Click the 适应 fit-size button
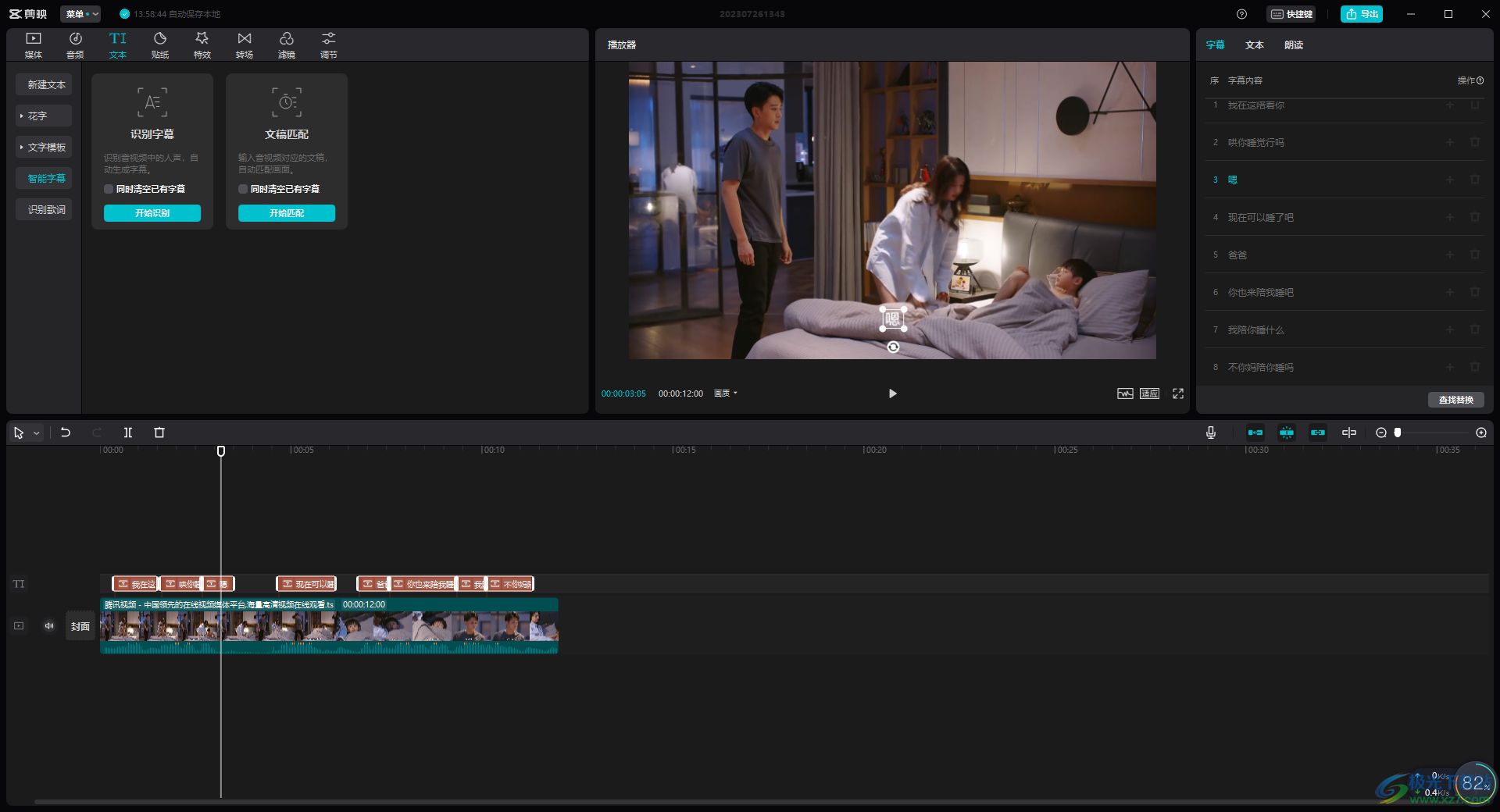Image resolution: width=1500 pixels, height=812 pixels. coord(1149,394)
